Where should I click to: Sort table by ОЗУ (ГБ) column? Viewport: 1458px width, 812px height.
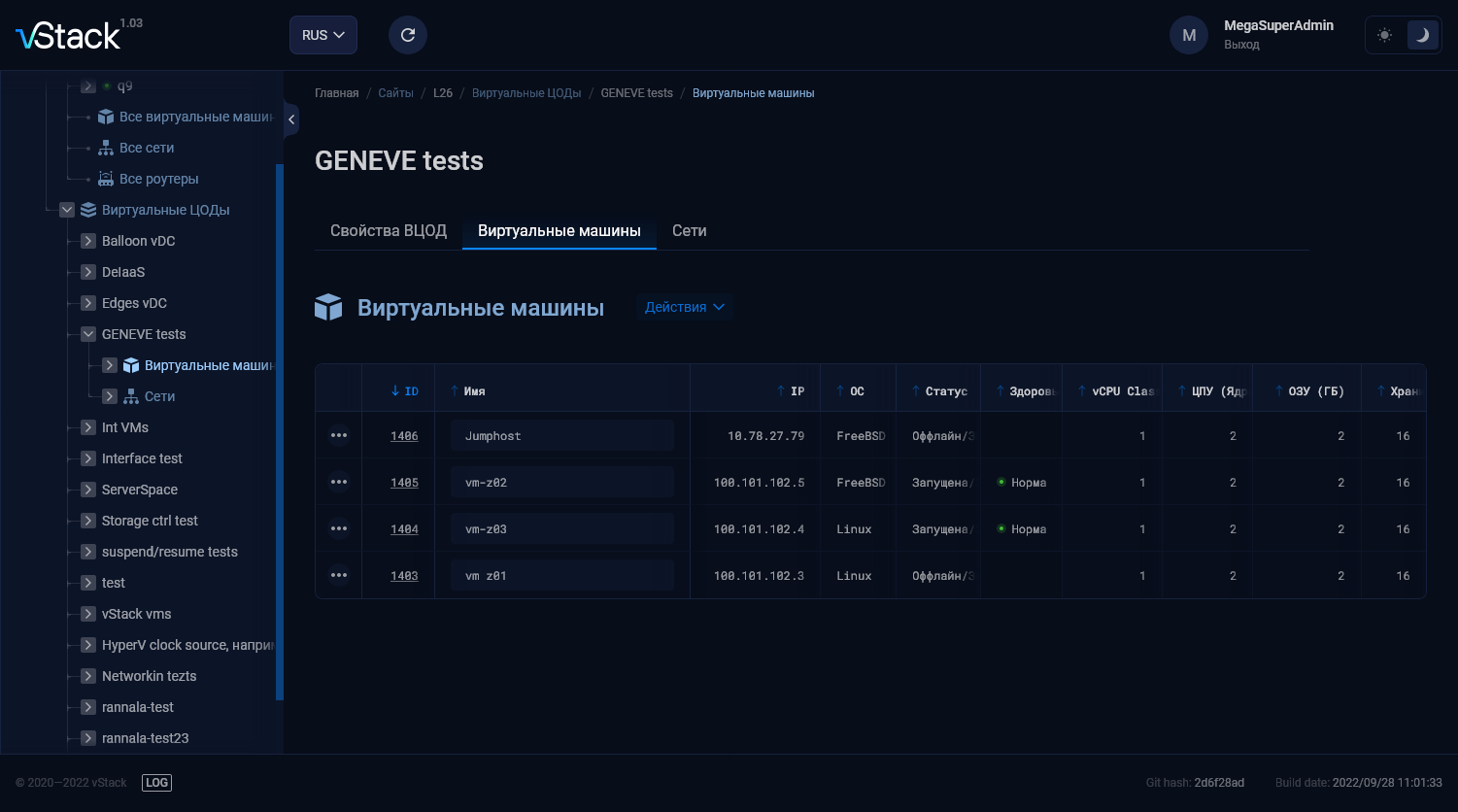(x=1309, y=391)
